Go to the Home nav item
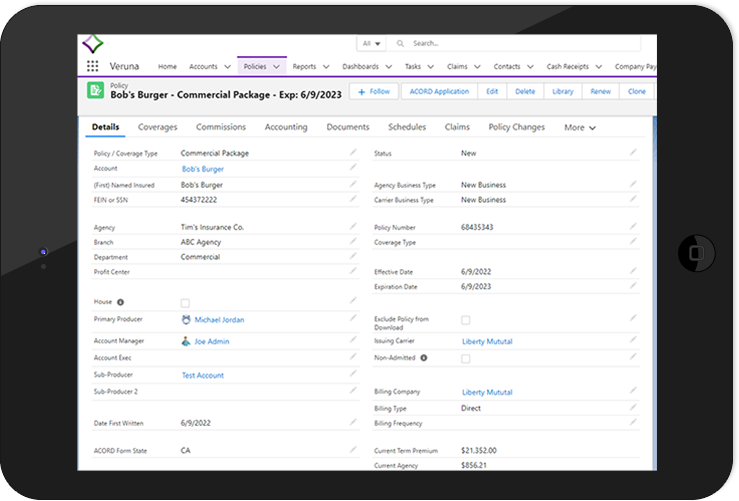This screenshot has width=739, height=501. click(167, 66)
